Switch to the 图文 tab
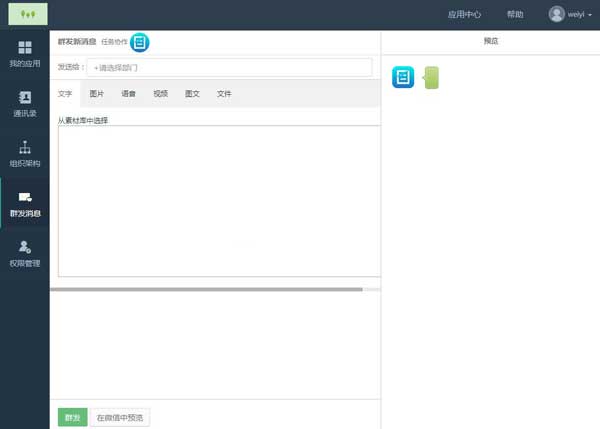Screen dimensions: 600x429 pyautogui.click(x=192, y=94)
